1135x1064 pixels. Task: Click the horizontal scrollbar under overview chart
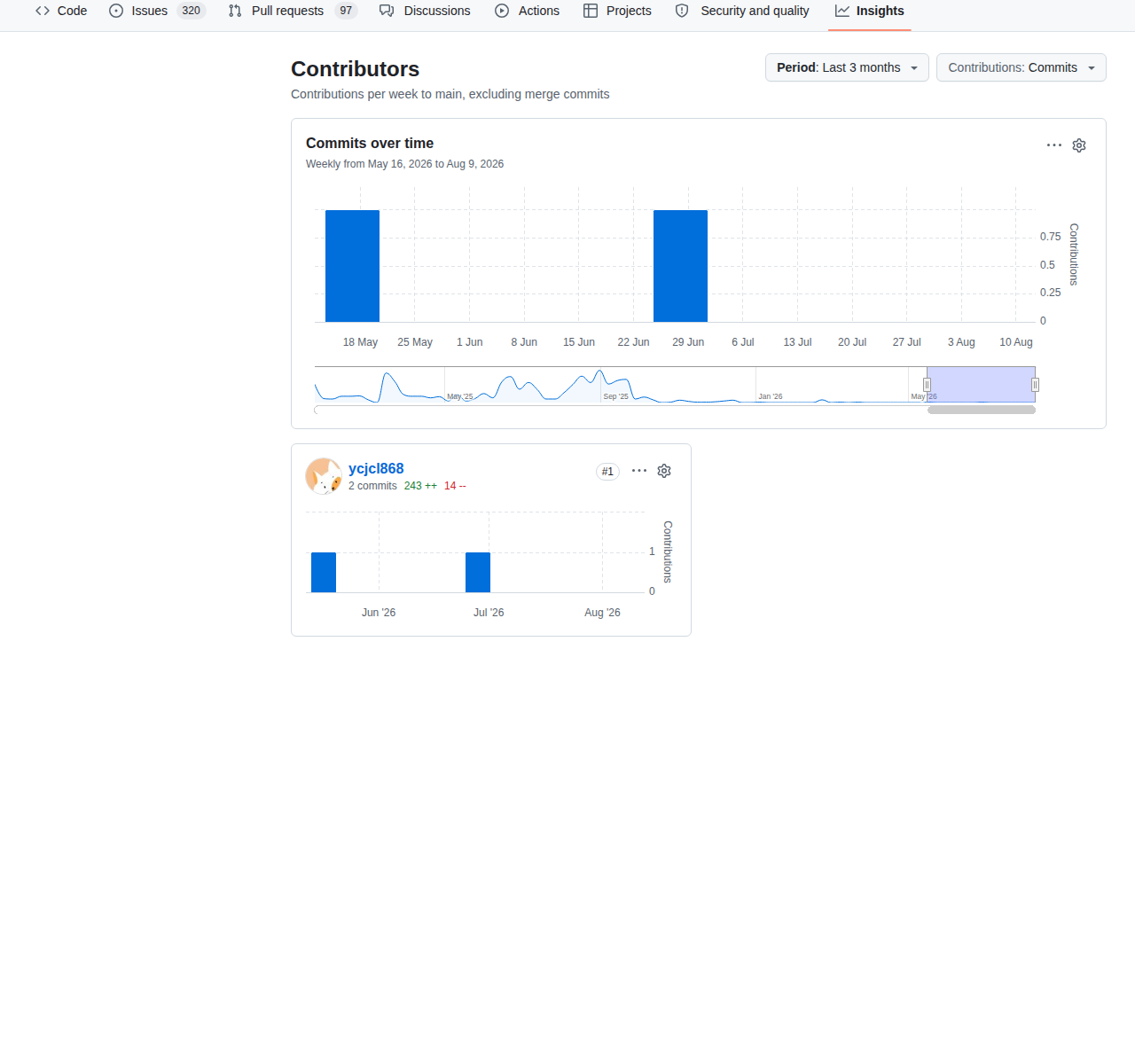pos(982,410)
